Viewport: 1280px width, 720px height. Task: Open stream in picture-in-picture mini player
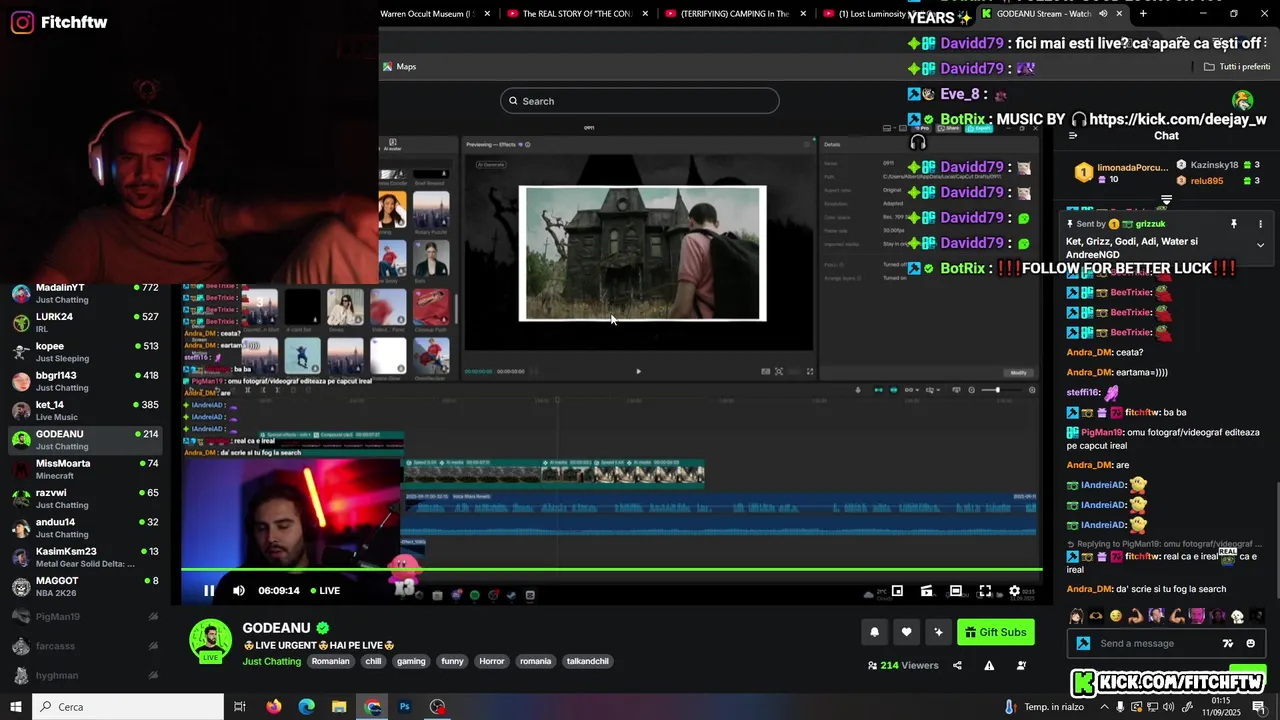point(897,591)
